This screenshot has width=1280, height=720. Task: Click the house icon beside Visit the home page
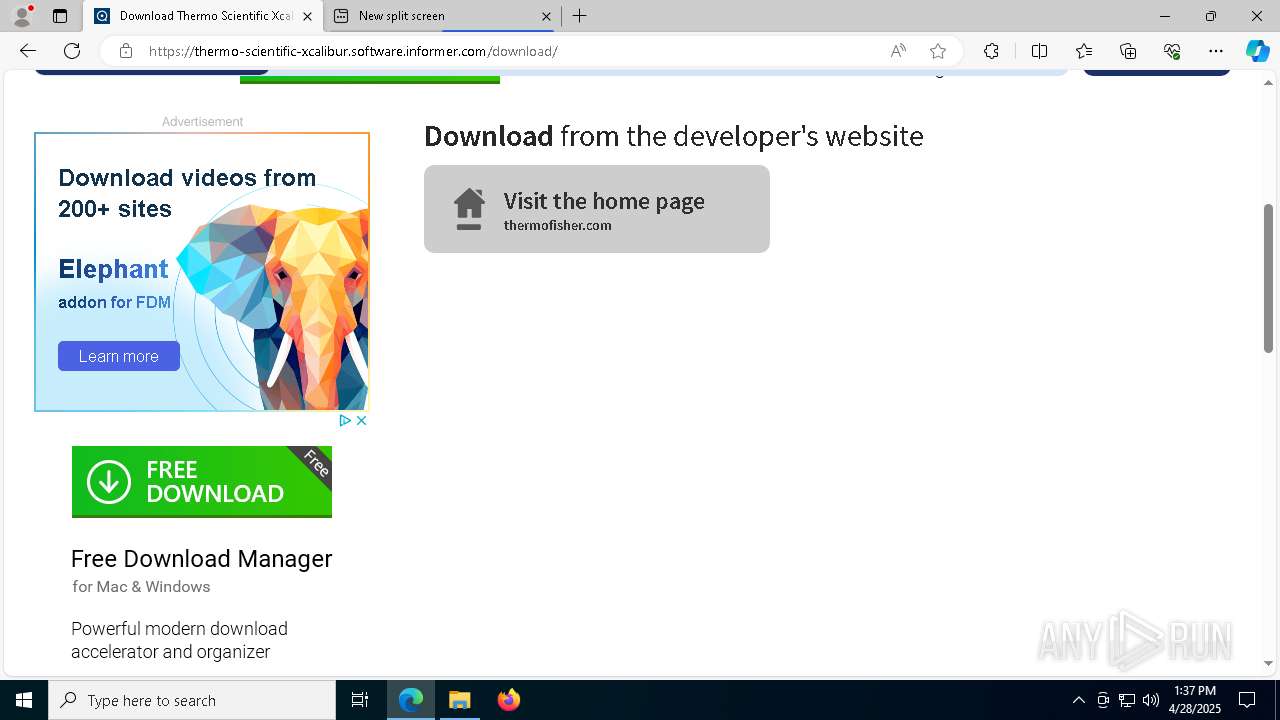coord(469,209)
